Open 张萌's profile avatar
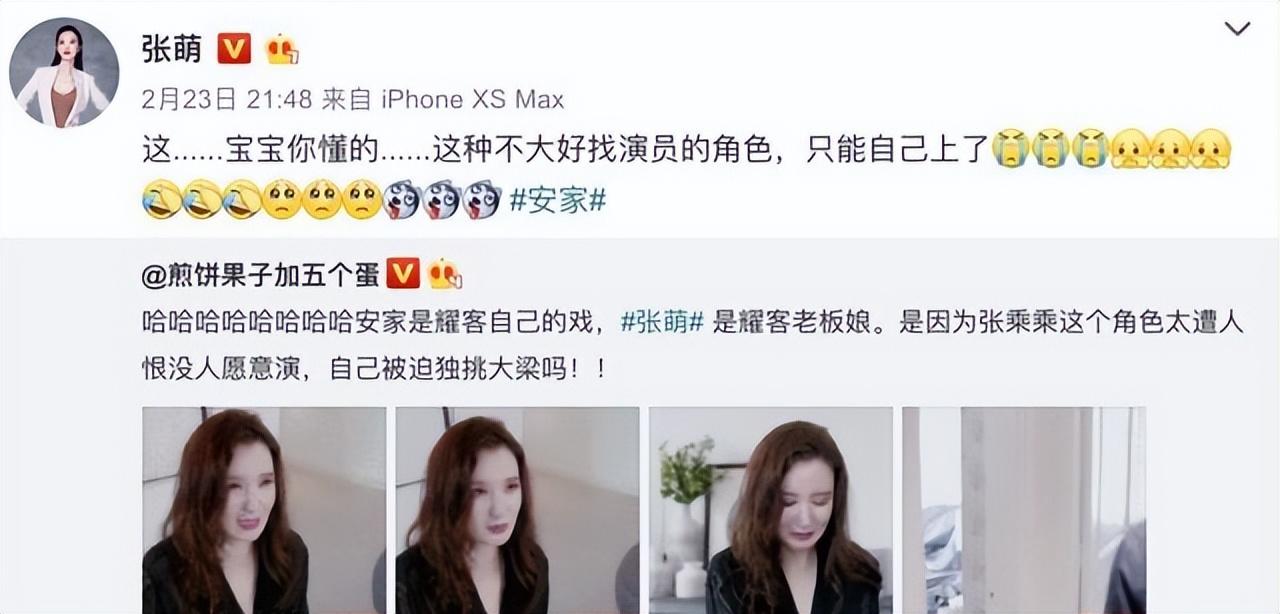 [64, 73]
